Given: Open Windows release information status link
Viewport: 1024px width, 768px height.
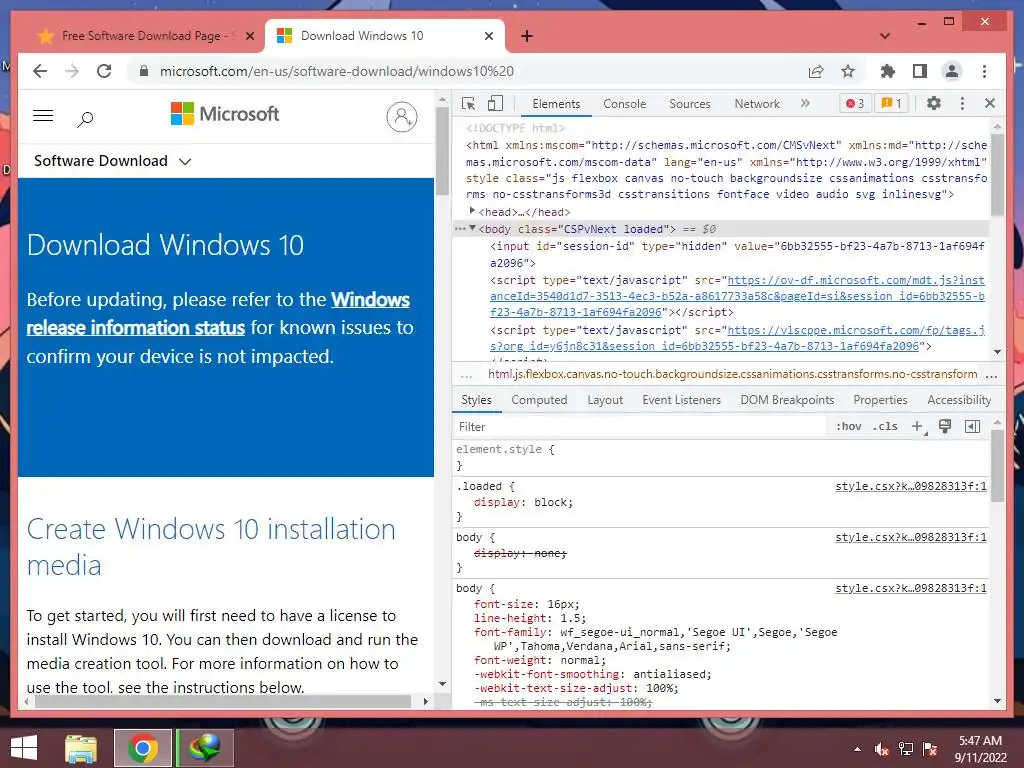Looking at the screenshot, I should coord(218,313).
